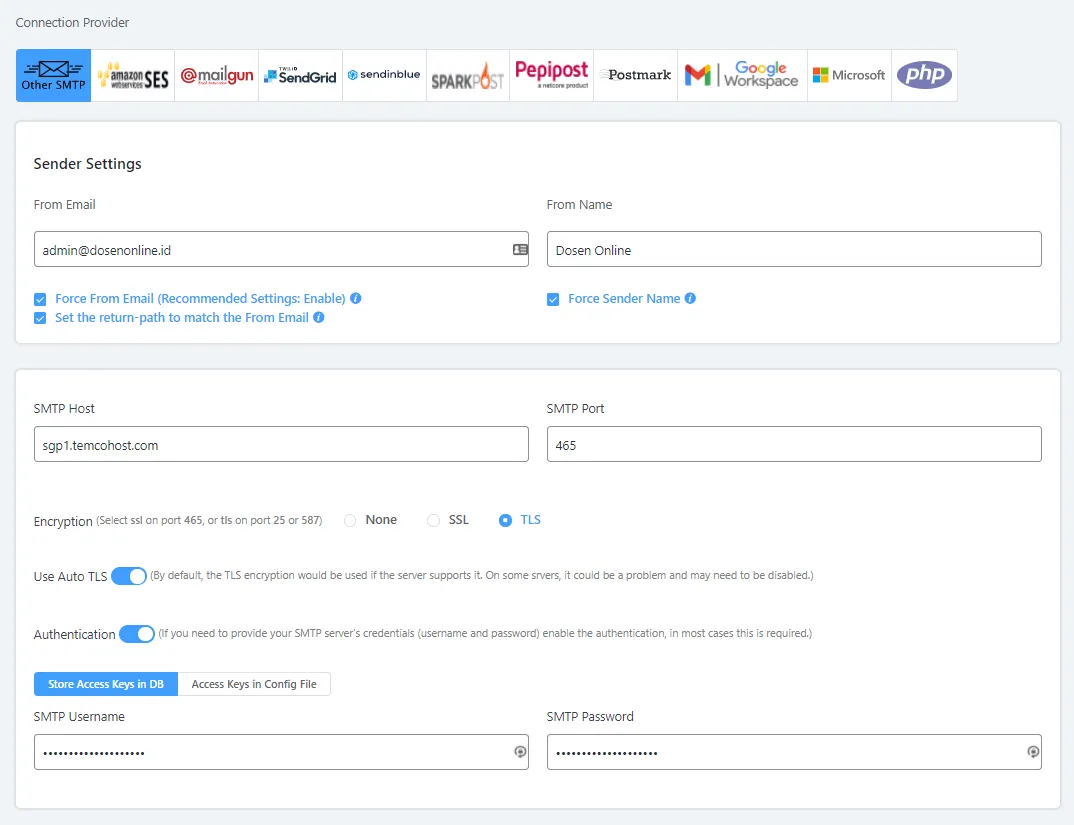Turn off the Use Auto TLS toggle
1074x825 pixels.
point(128,576)
